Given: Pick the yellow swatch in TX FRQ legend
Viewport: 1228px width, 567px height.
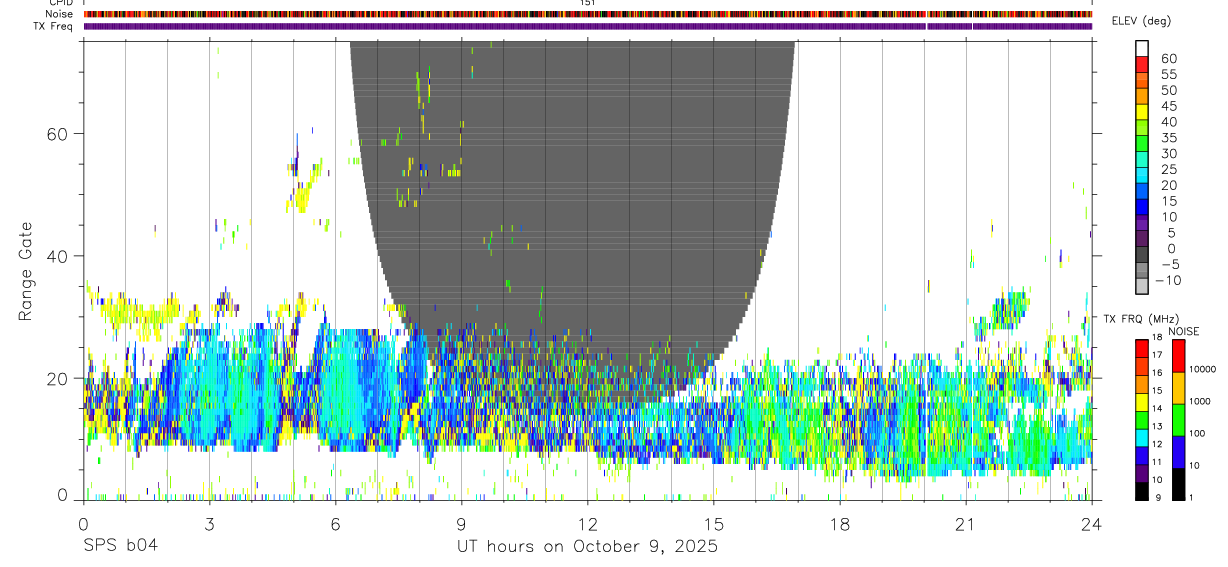Looking at the screenshot, I should point(1142,402).
